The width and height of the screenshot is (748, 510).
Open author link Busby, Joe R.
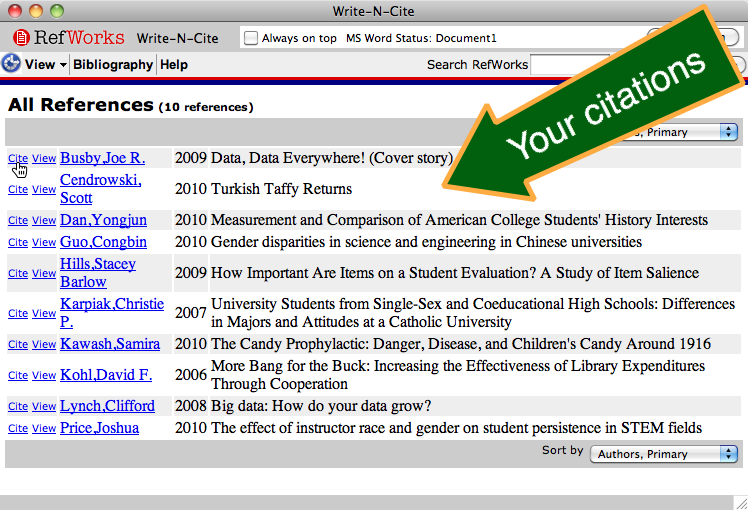pos(103,158)
